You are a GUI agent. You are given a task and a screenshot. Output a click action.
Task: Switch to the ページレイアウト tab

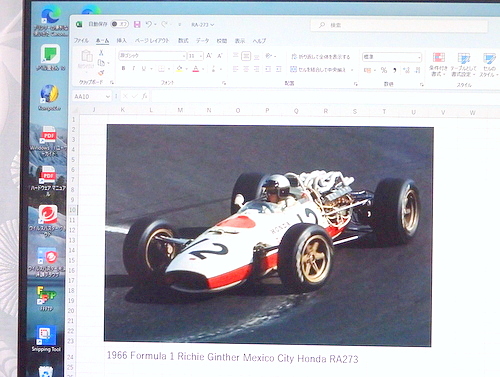152,41
